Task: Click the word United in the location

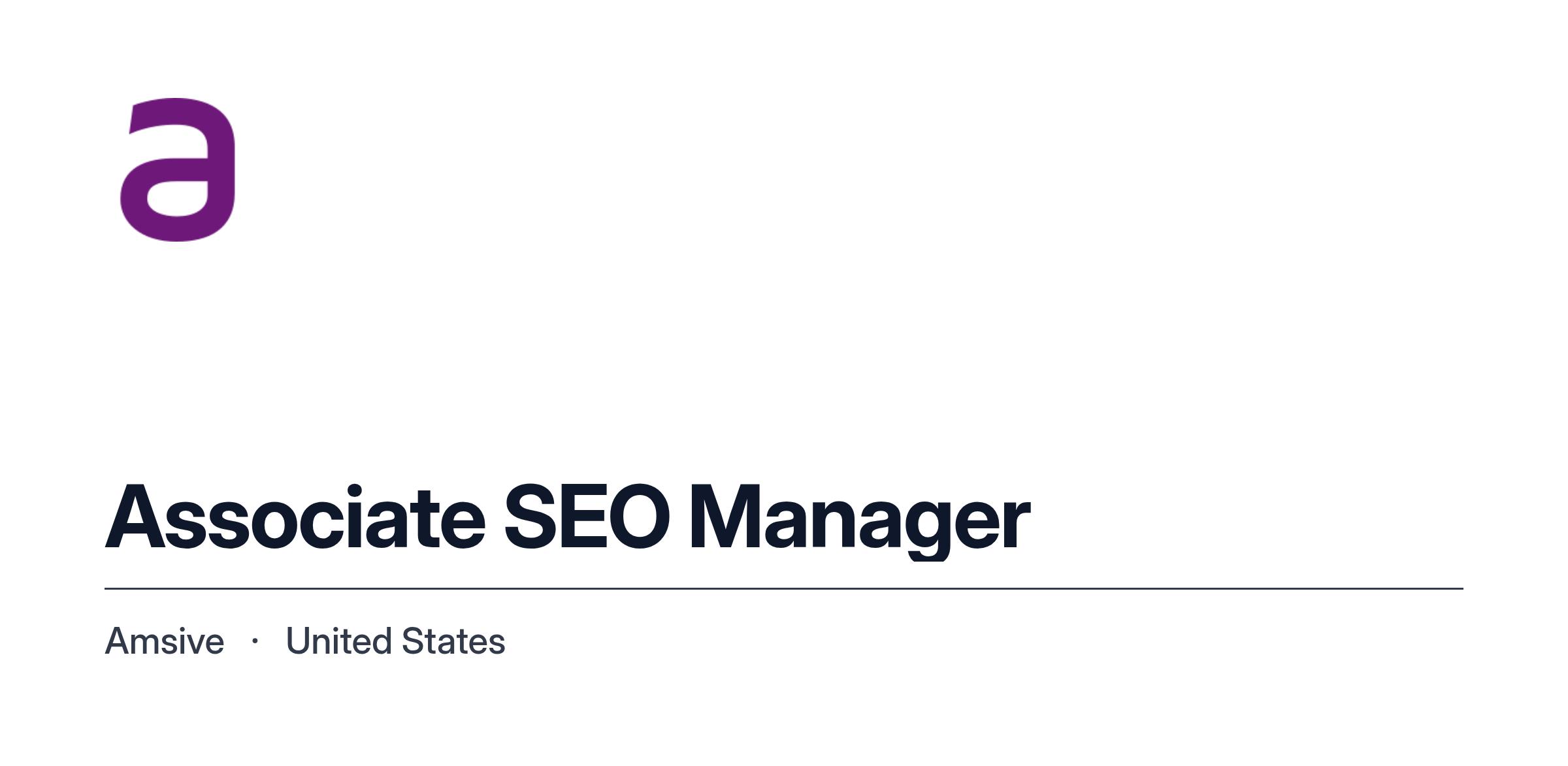Action: tap(339, 641)
